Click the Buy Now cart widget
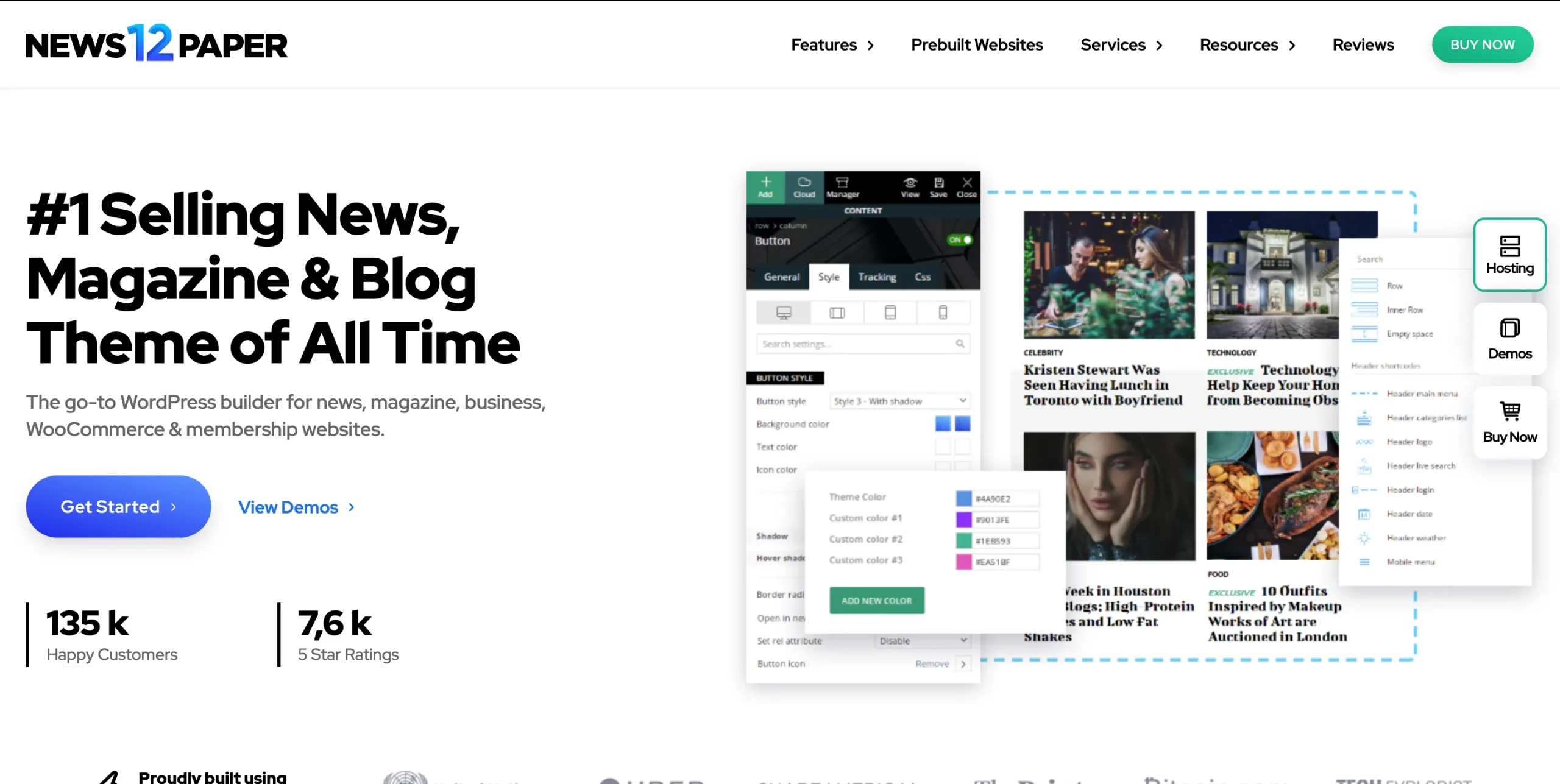Viewport: 1560px width, 784px height. pos(1509,423)
